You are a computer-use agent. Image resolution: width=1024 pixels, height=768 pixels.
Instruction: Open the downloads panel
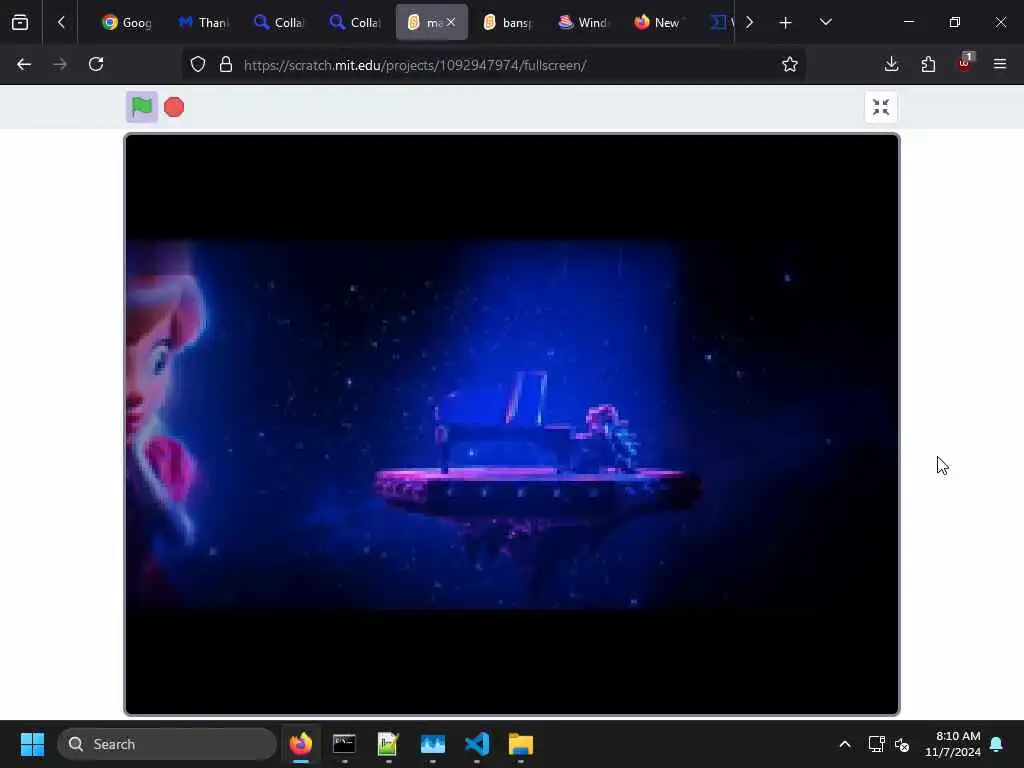[x=891, y=64]
